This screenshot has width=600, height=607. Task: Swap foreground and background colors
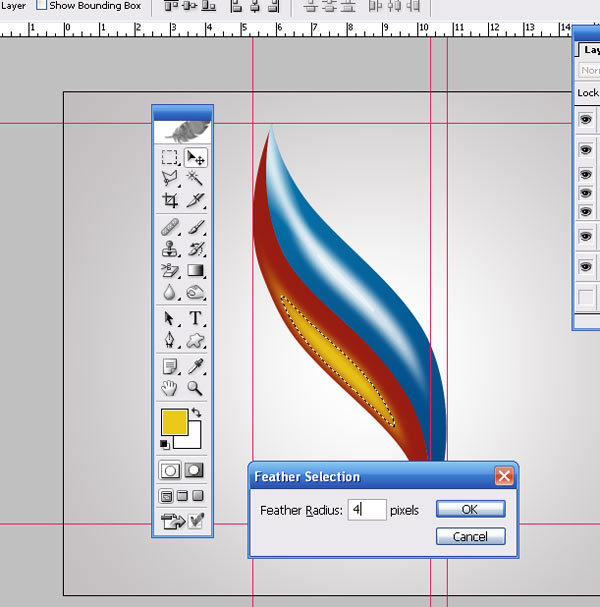196,413
